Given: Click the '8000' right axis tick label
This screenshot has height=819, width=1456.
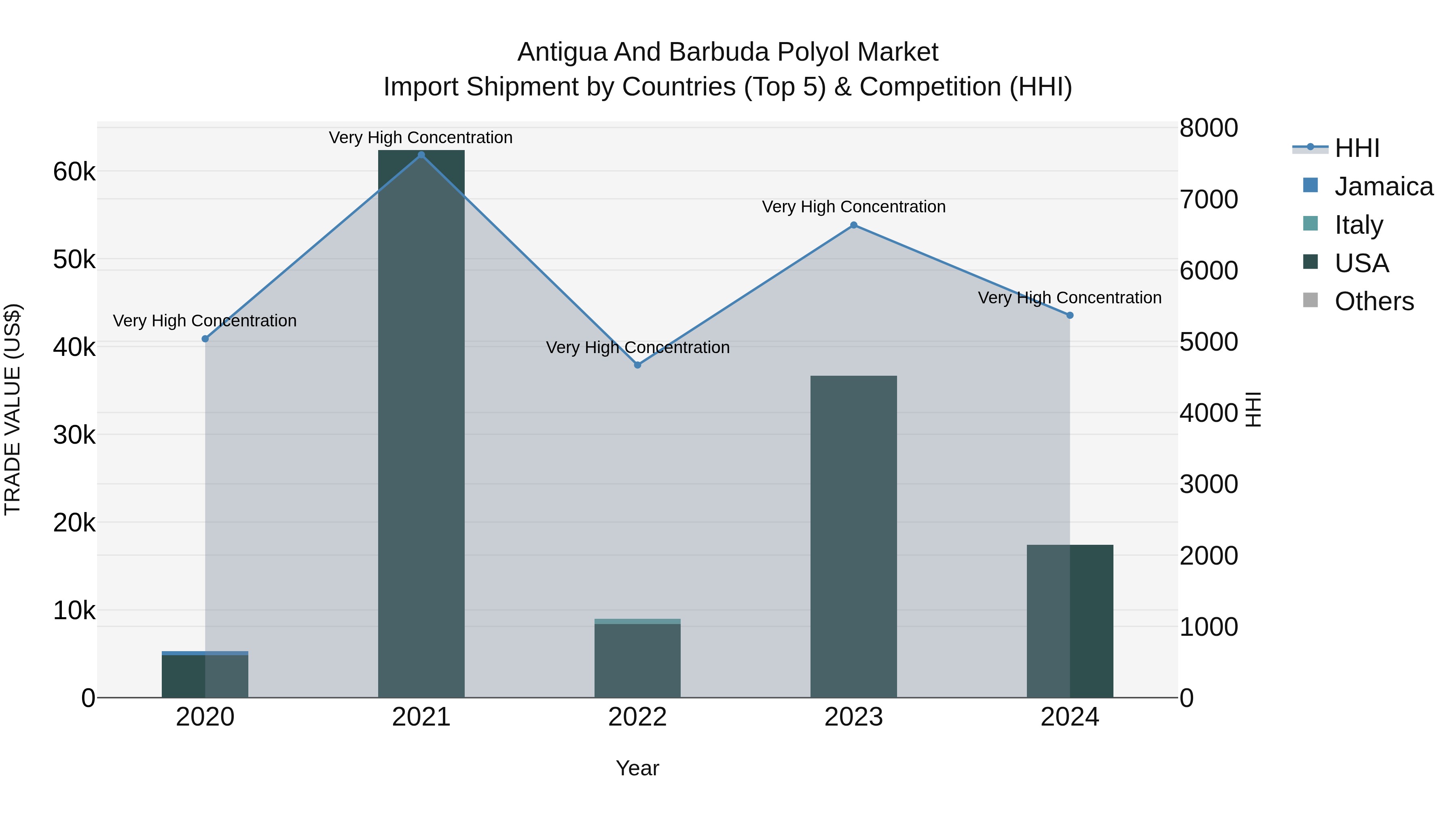Looking at the screenshot, I should [x=1209, y=128].
